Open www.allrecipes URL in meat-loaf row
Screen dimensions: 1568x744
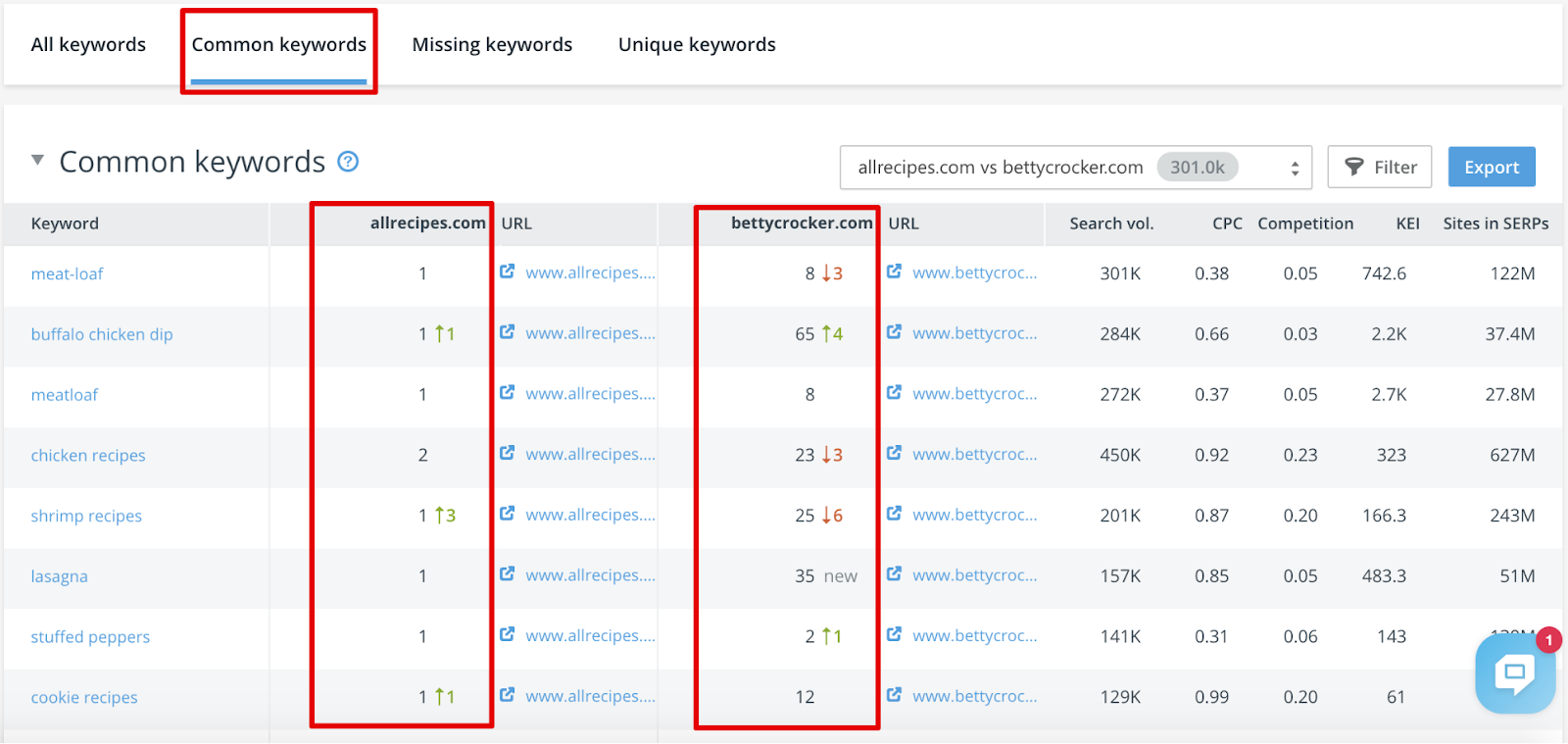click(x=590, y=273)
